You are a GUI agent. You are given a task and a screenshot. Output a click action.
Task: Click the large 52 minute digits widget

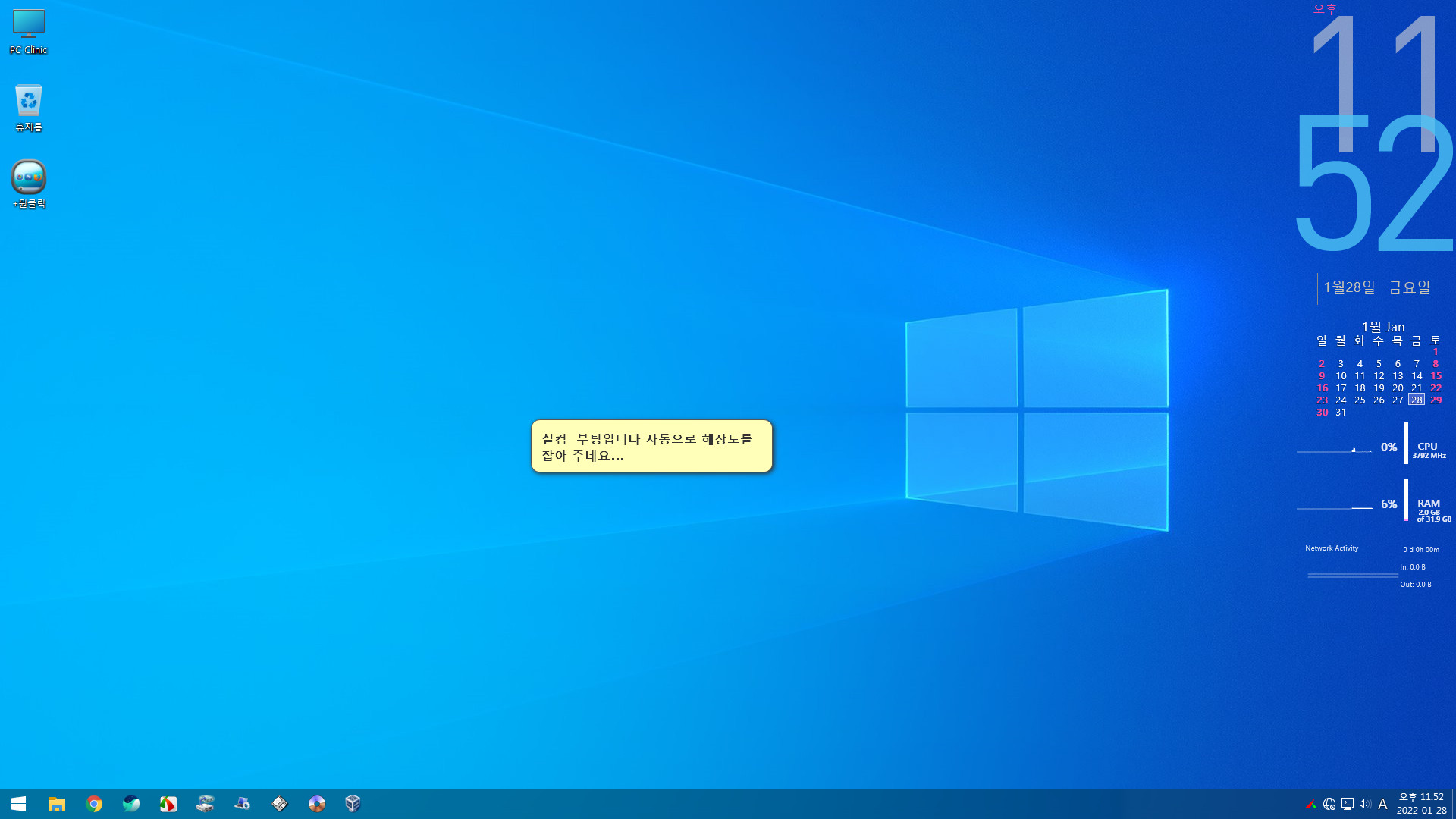tap(1373, 182)
